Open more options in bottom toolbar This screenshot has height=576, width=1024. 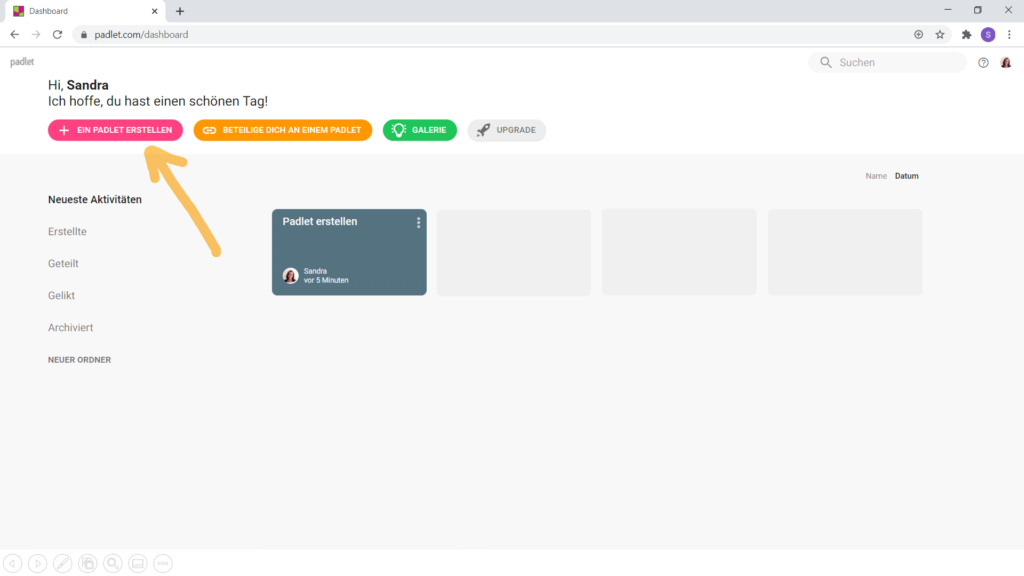[x=163, y=563]
